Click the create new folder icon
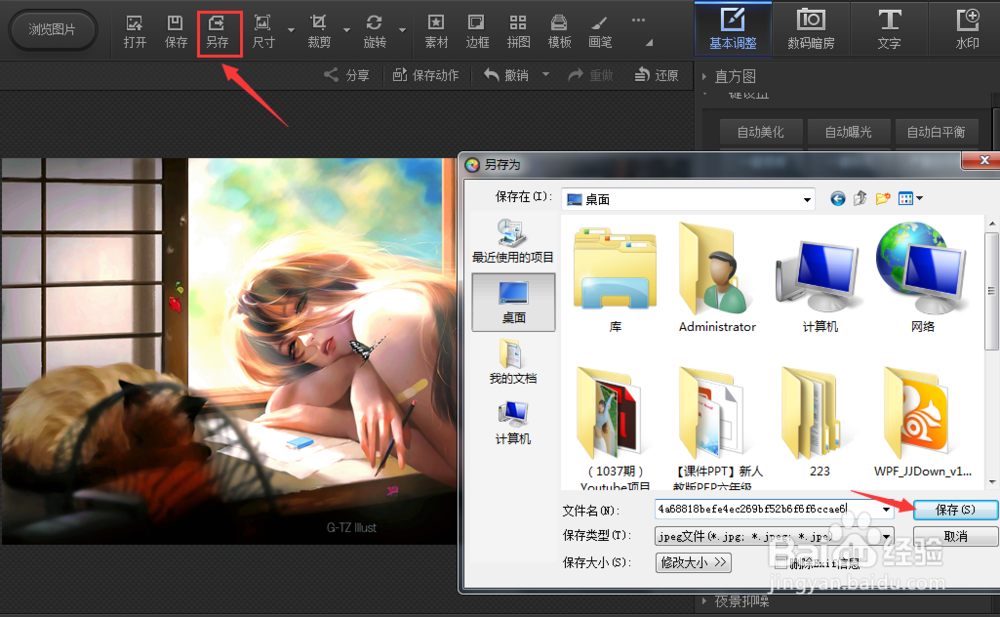 (883, 199)
